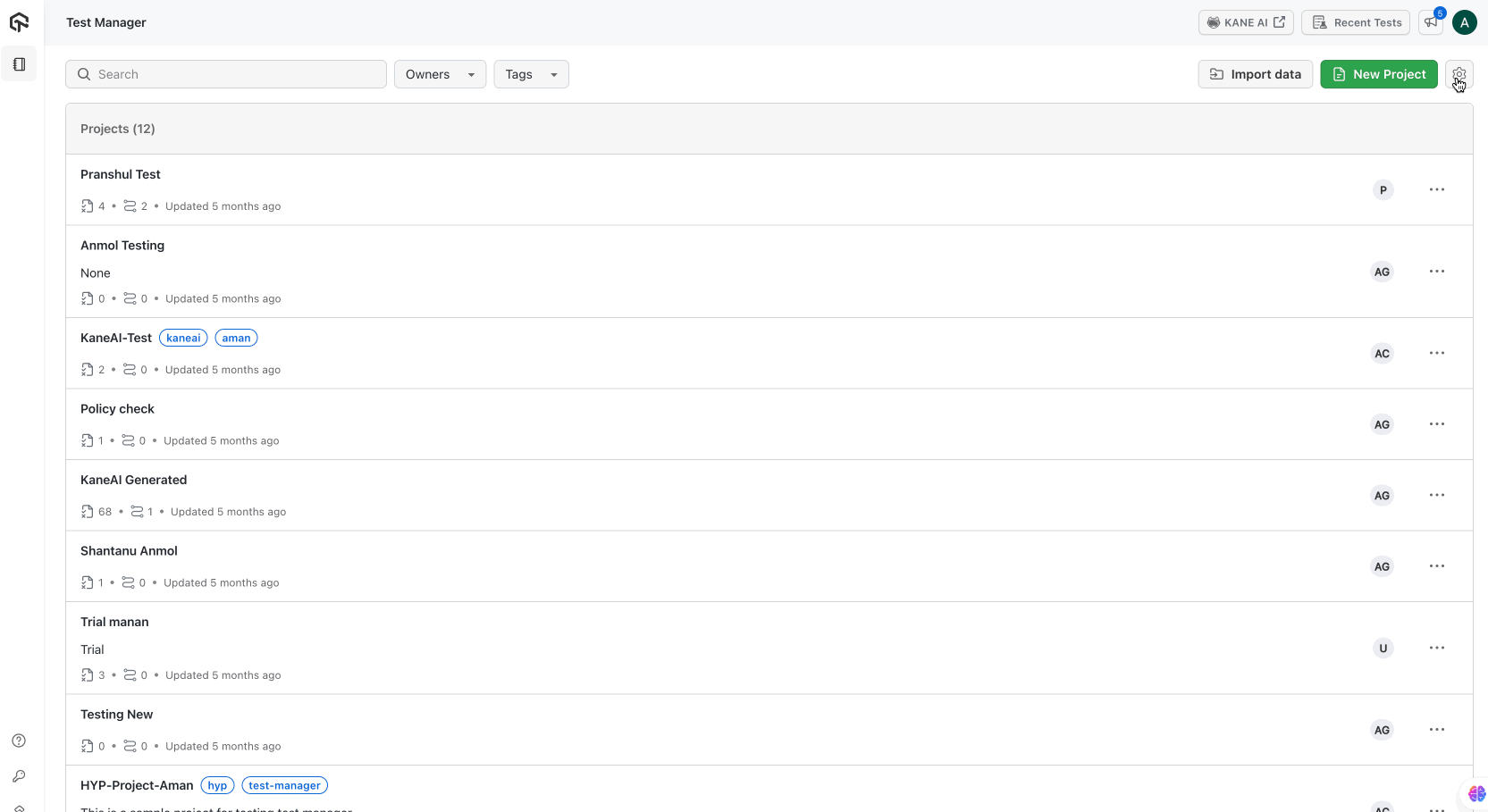Open more options for Pranshul Test

(1436, 189)
